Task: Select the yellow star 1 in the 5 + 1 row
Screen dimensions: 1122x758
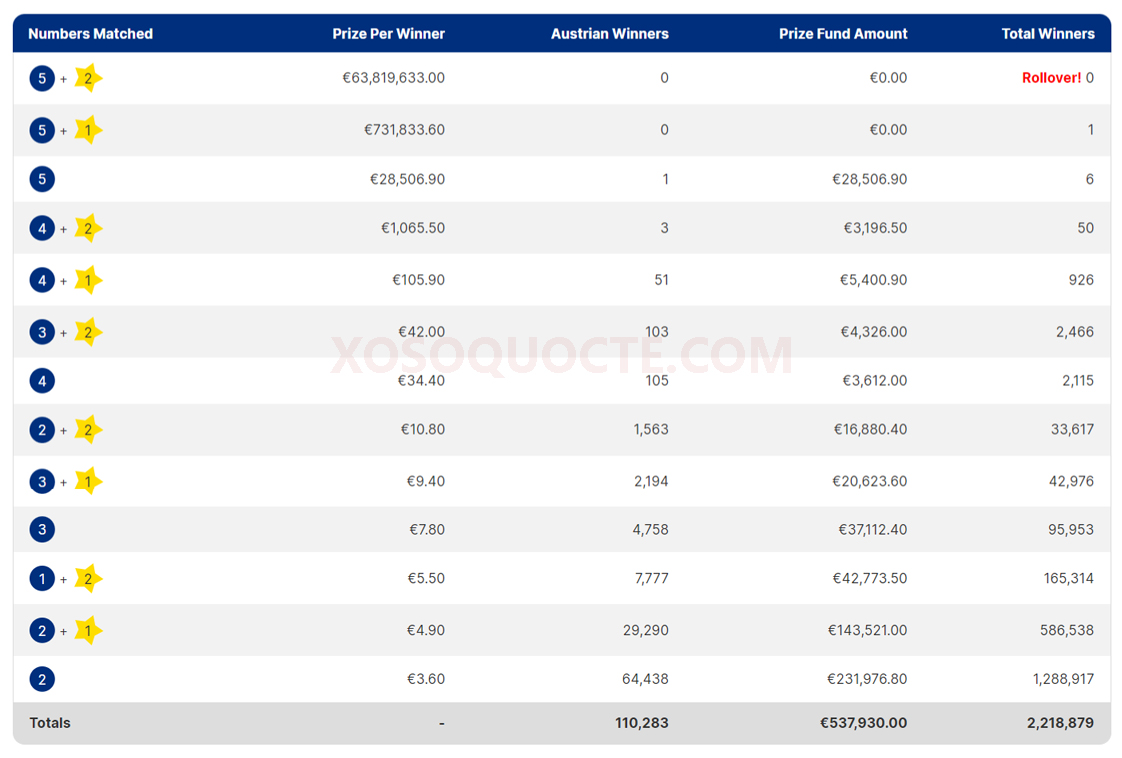Action: click(88, 130)
